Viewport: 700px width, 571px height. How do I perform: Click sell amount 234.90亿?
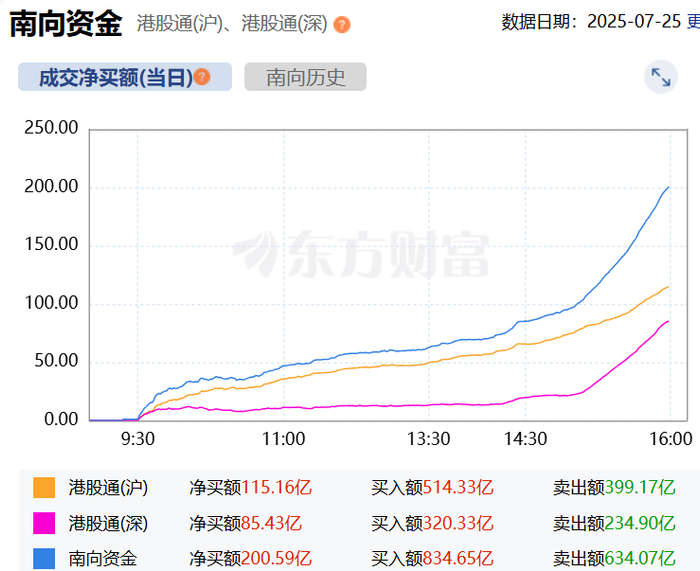pyautogui.click(x=640, y=523)
